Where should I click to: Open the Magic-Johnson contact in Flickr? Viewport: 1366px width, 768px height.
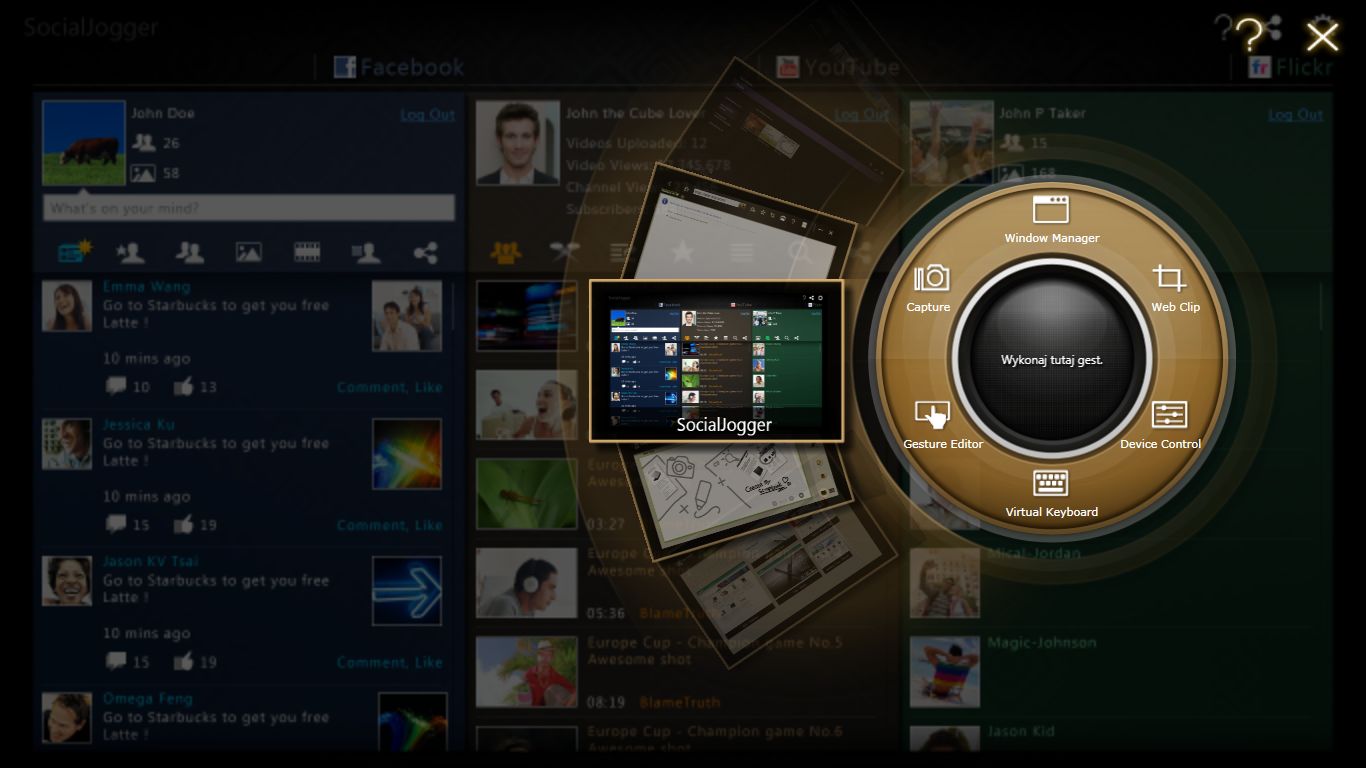tap(1041, 643)
